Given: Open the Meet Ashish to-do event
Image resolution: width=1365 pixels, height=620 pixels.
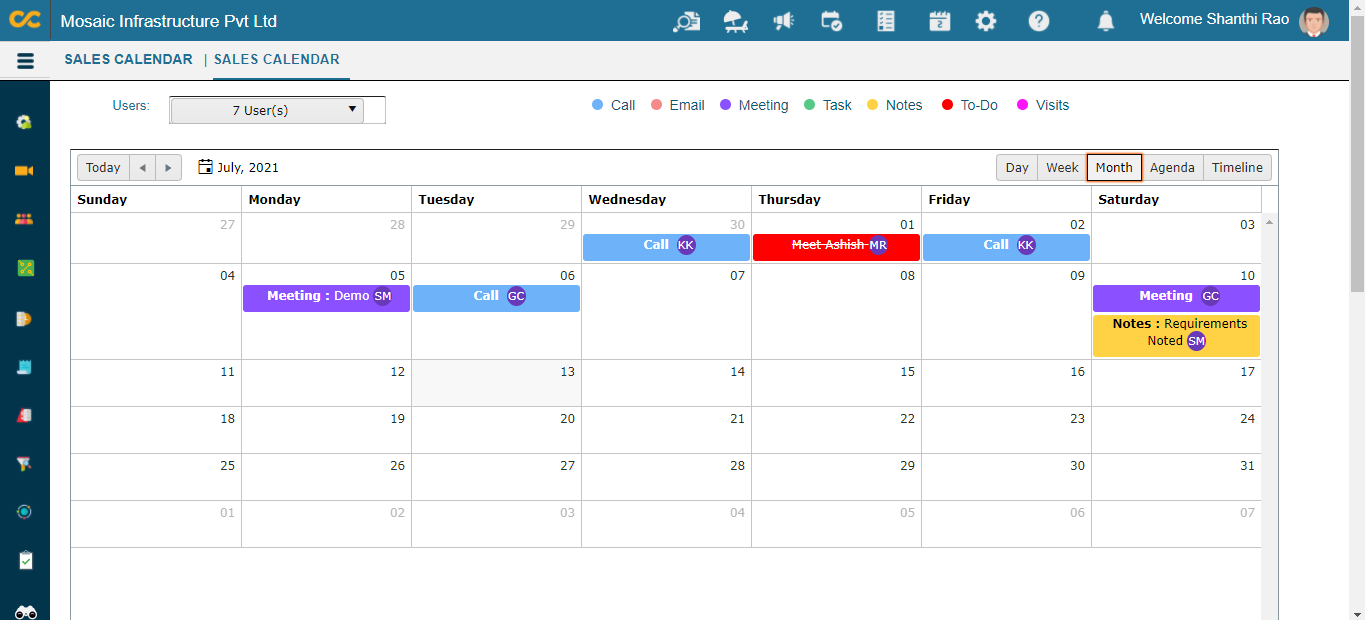Looking at the screenshot, I should pyautogui.click(x=836, y=247).
